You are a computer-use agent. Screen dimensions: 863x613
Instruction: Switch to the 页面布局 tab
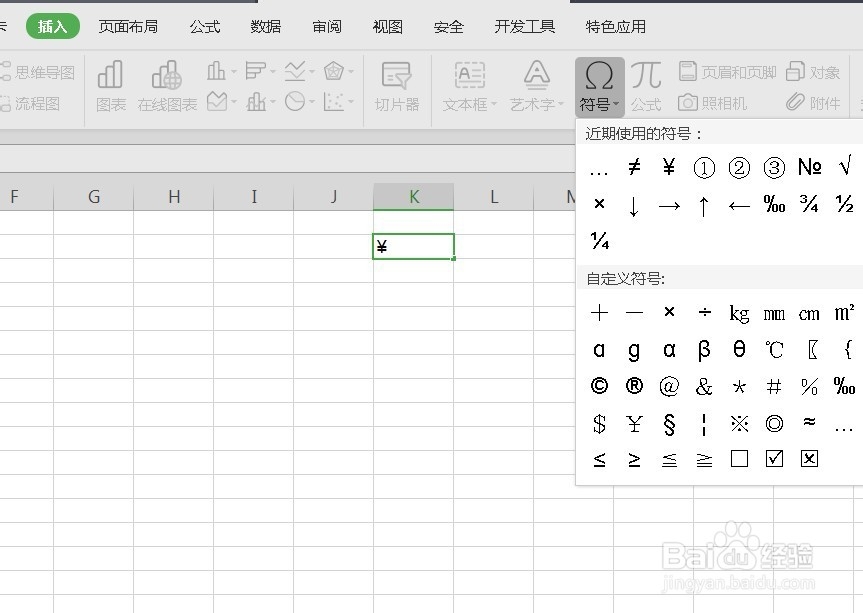pos(128,26)
